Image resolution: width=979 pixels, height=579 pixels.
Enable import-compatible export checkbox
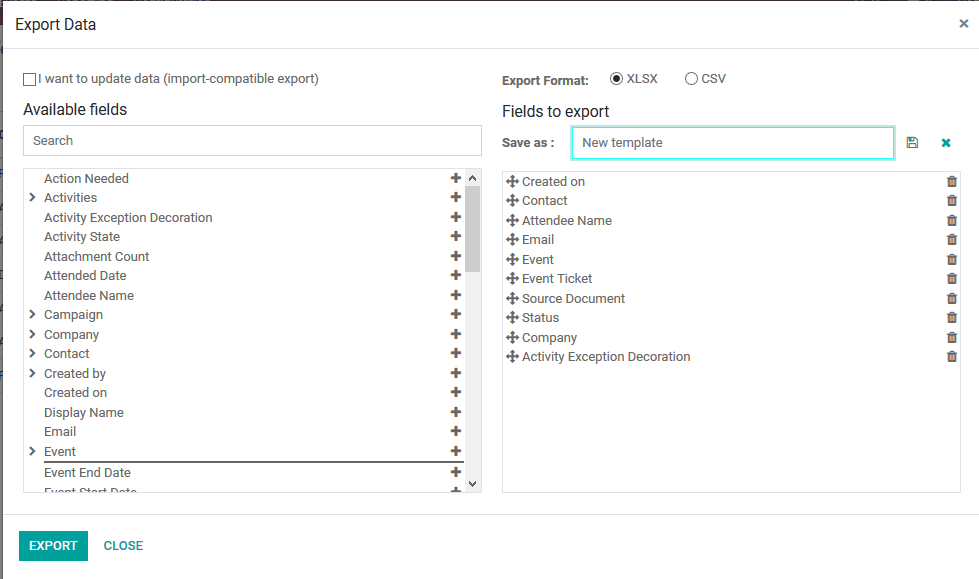pyautogui.click(x=29, y=79)
